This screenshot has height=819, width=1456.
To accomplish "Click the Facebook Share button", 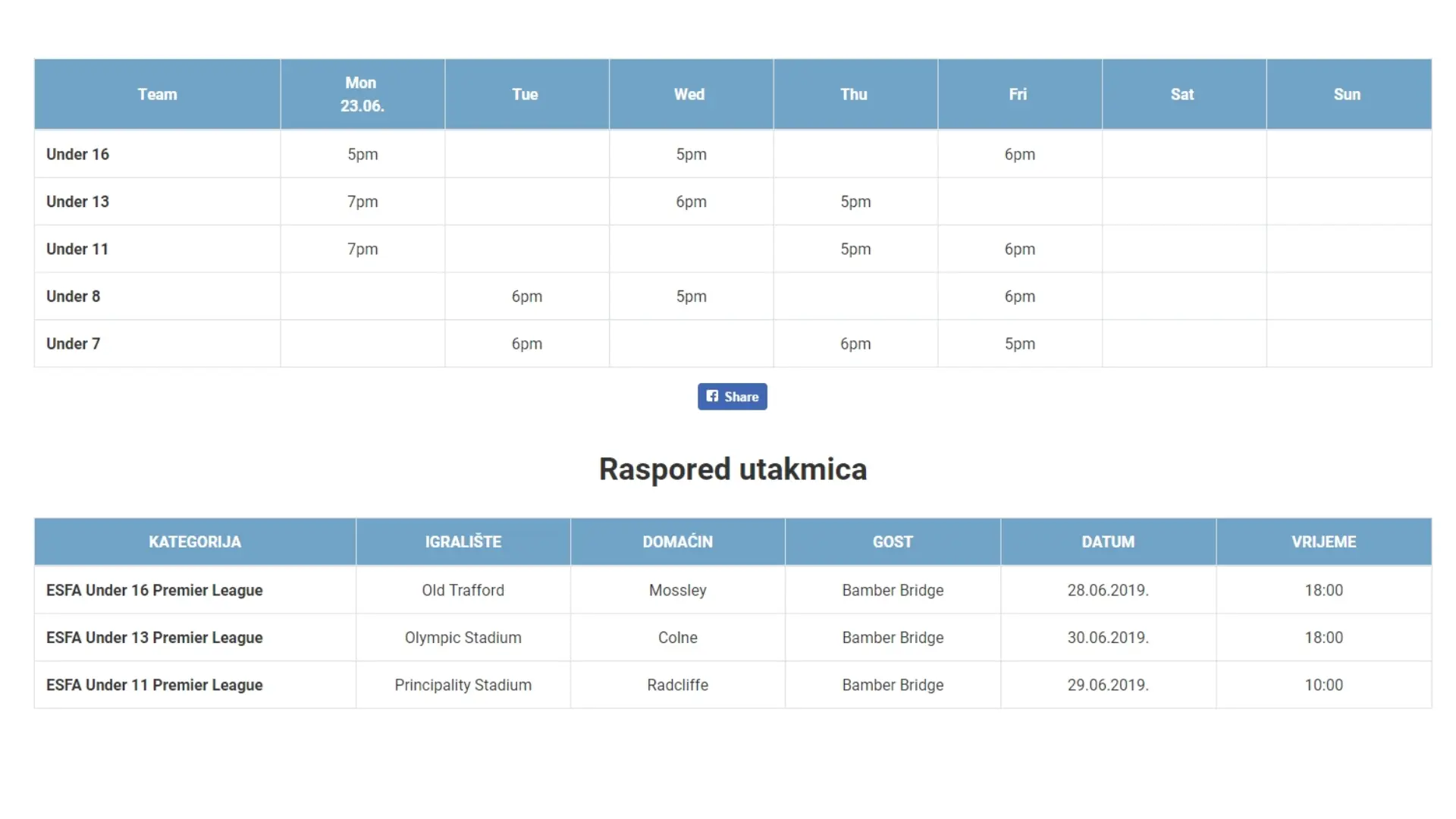I will 732,397.
